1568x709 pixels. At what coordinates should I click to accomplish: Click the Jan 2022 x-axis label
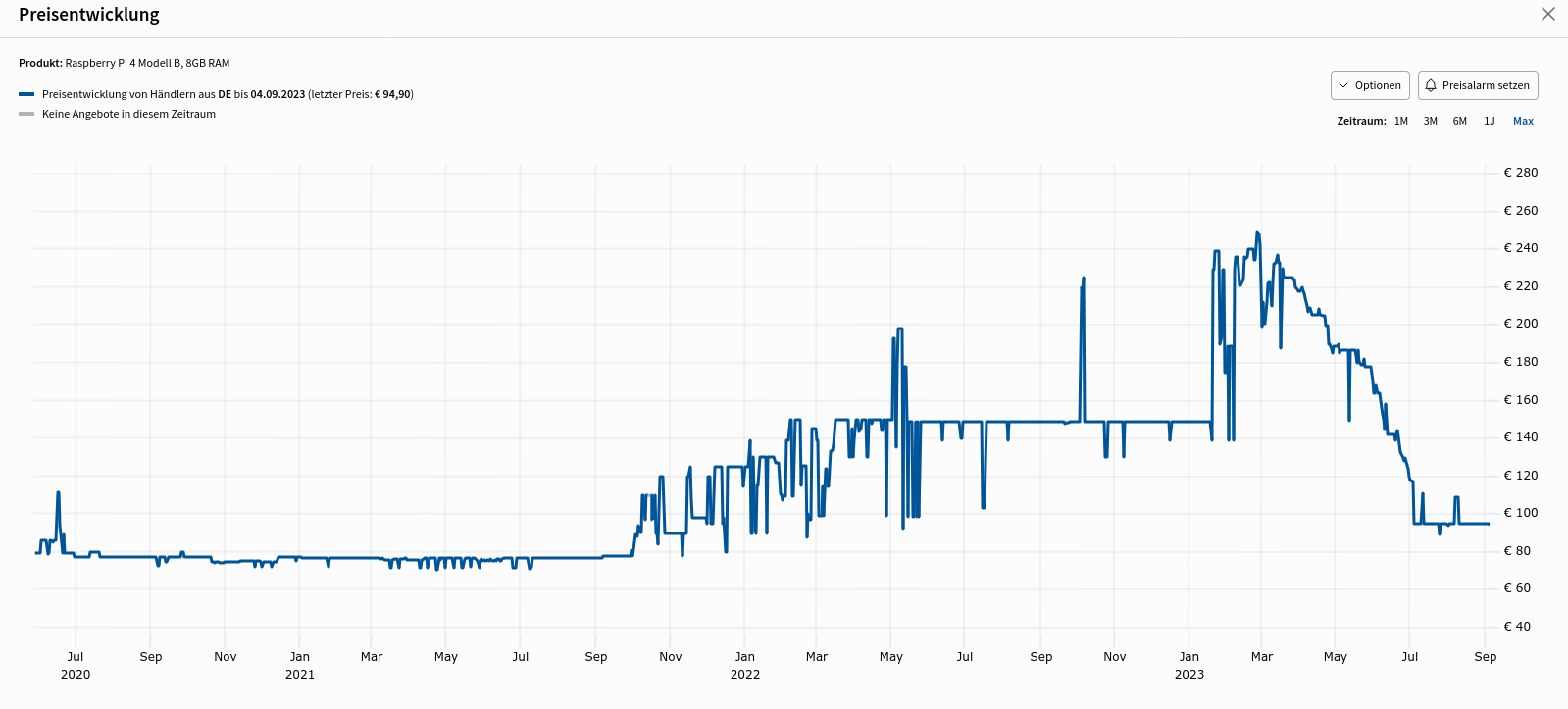click(745, 665)
